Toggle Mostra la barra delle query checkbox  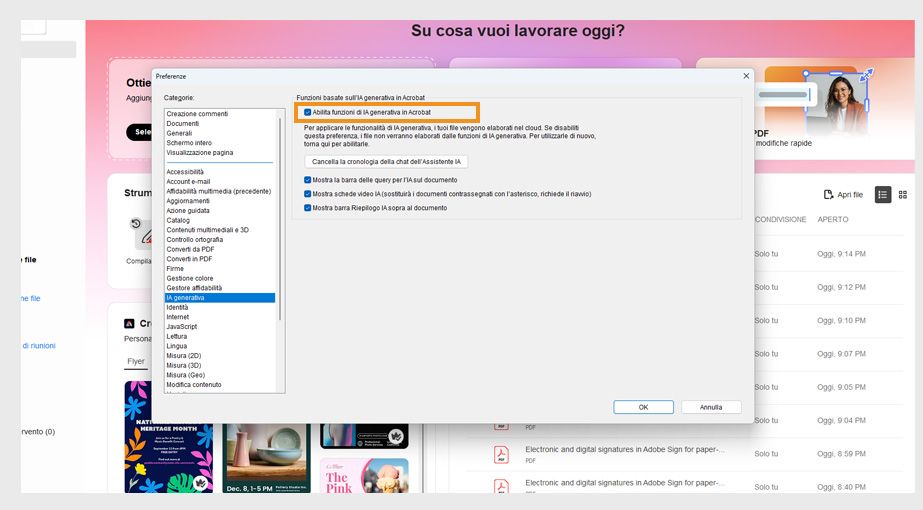[x=307, y=180]
